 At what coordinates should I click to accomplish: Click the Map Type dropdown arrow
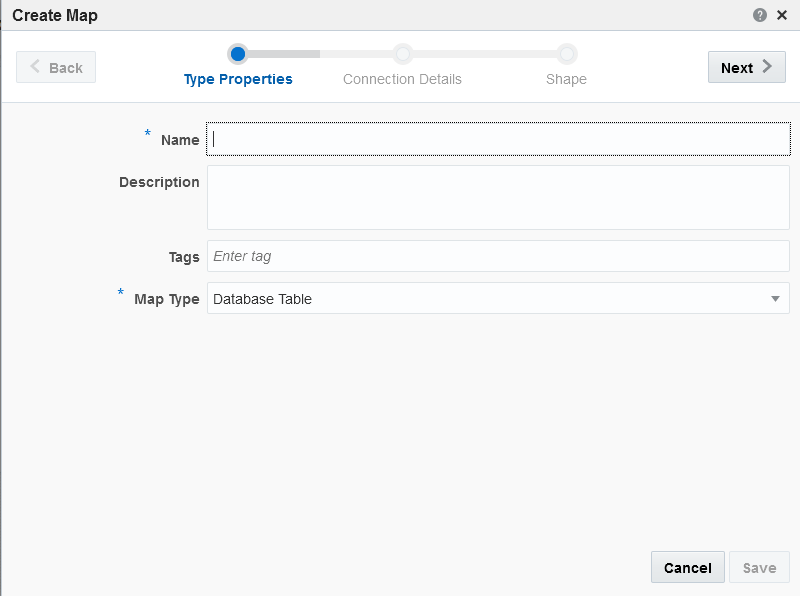click(775, 298)
